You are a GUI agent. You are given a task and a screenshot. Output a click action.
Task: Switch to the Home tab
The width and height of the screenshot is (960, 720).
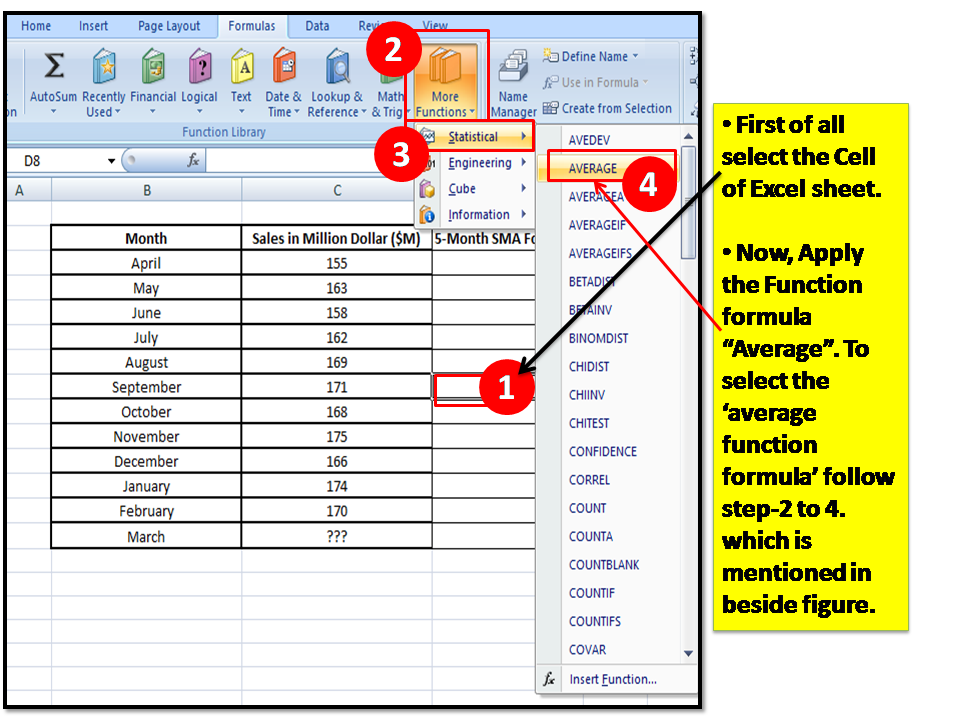(x=36, y=26)
